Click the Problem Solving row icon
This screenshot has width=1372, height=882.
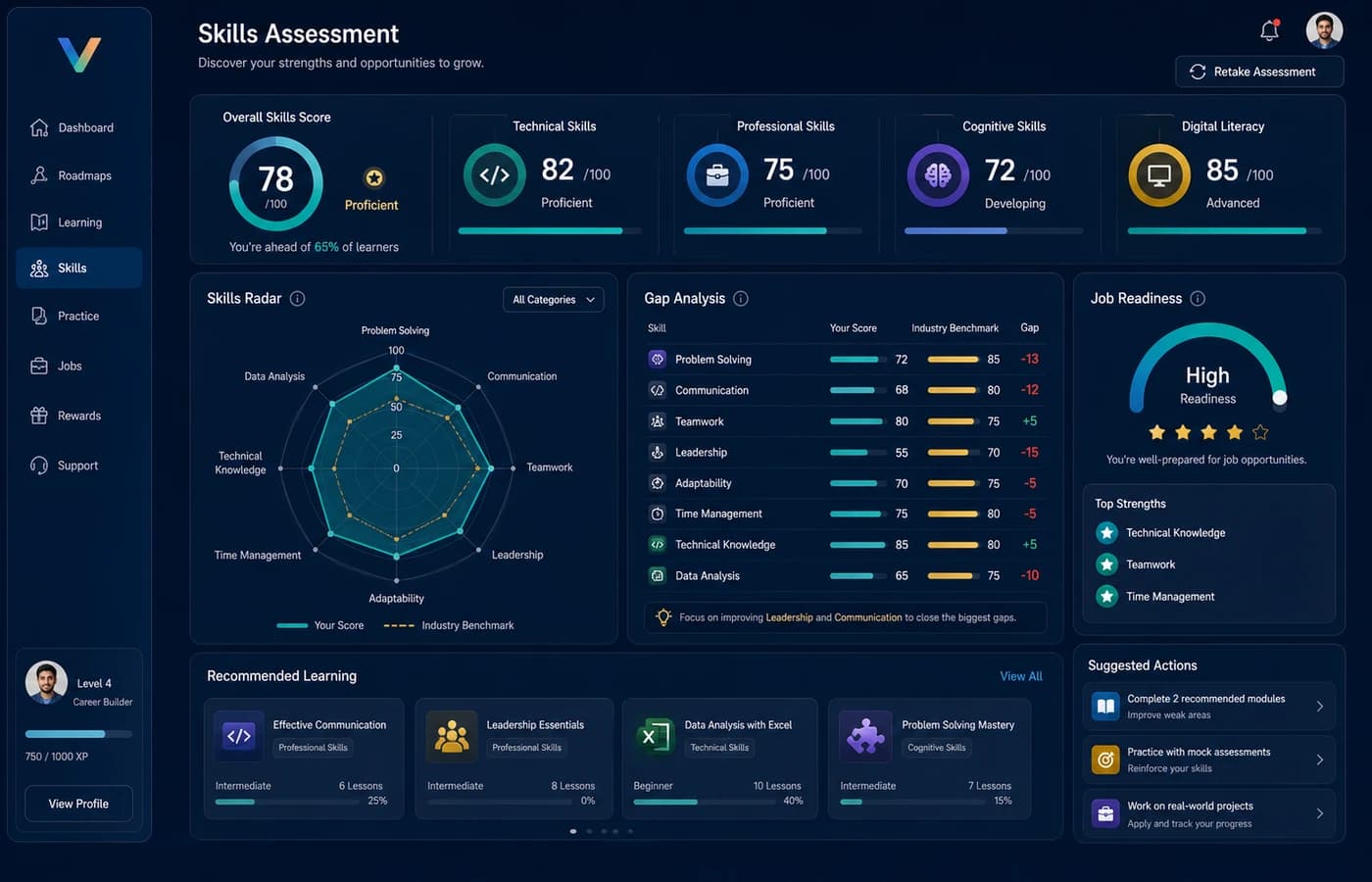click(x=658, y=360)
